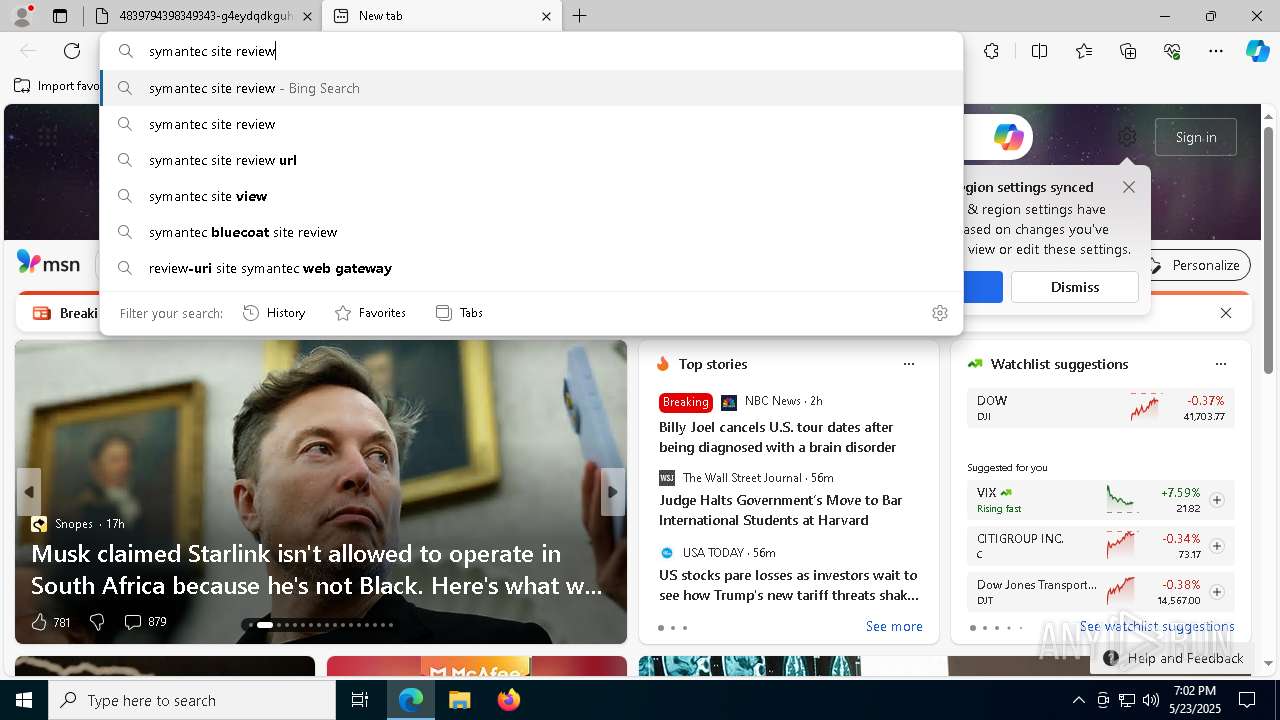This screenshot has height=720, width=1280.
Task: Open the notification center icon
Action: coord(1247,700)
